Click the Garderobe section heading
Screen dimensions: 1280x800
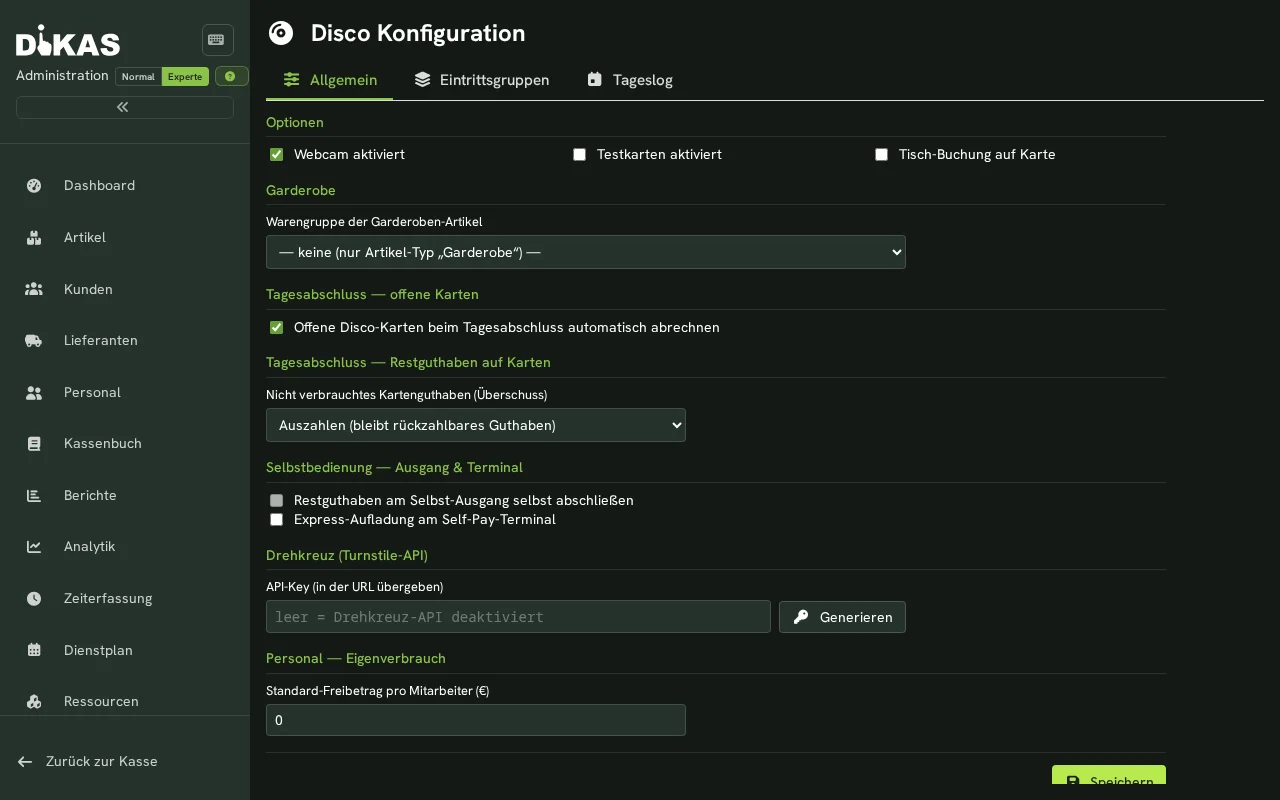click(301, 190)
